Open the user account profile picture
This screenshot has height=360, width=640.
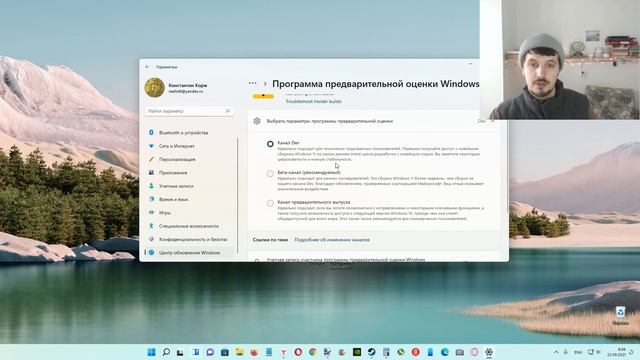(155, 88)
